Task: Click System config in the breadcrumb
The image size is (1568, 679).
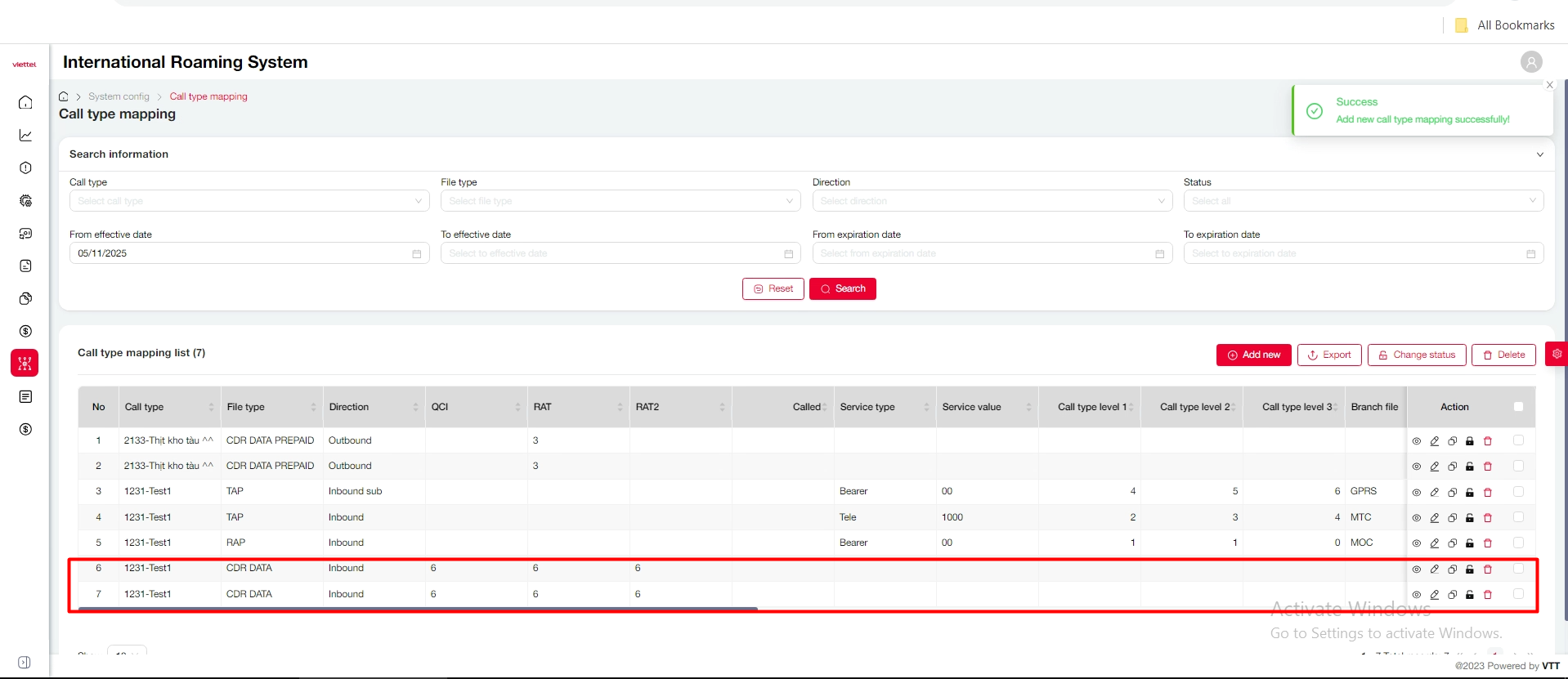Action: (x=119, y=96)
